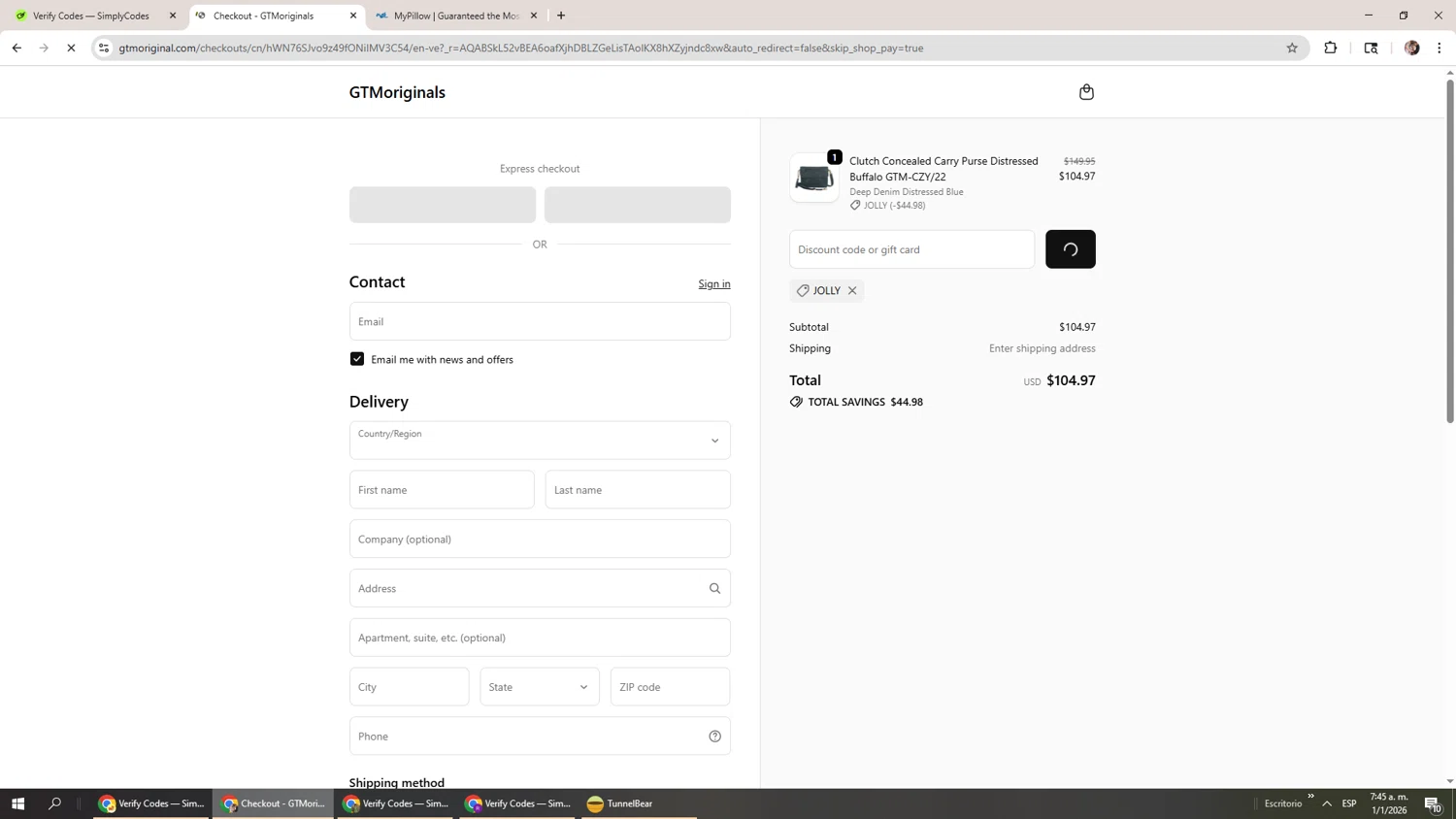Image resolution: width=1456 pixels, height=819 pixels.
Task: Focus the Apartment, suite, etc. field
Action: click(x=540, y=638)
